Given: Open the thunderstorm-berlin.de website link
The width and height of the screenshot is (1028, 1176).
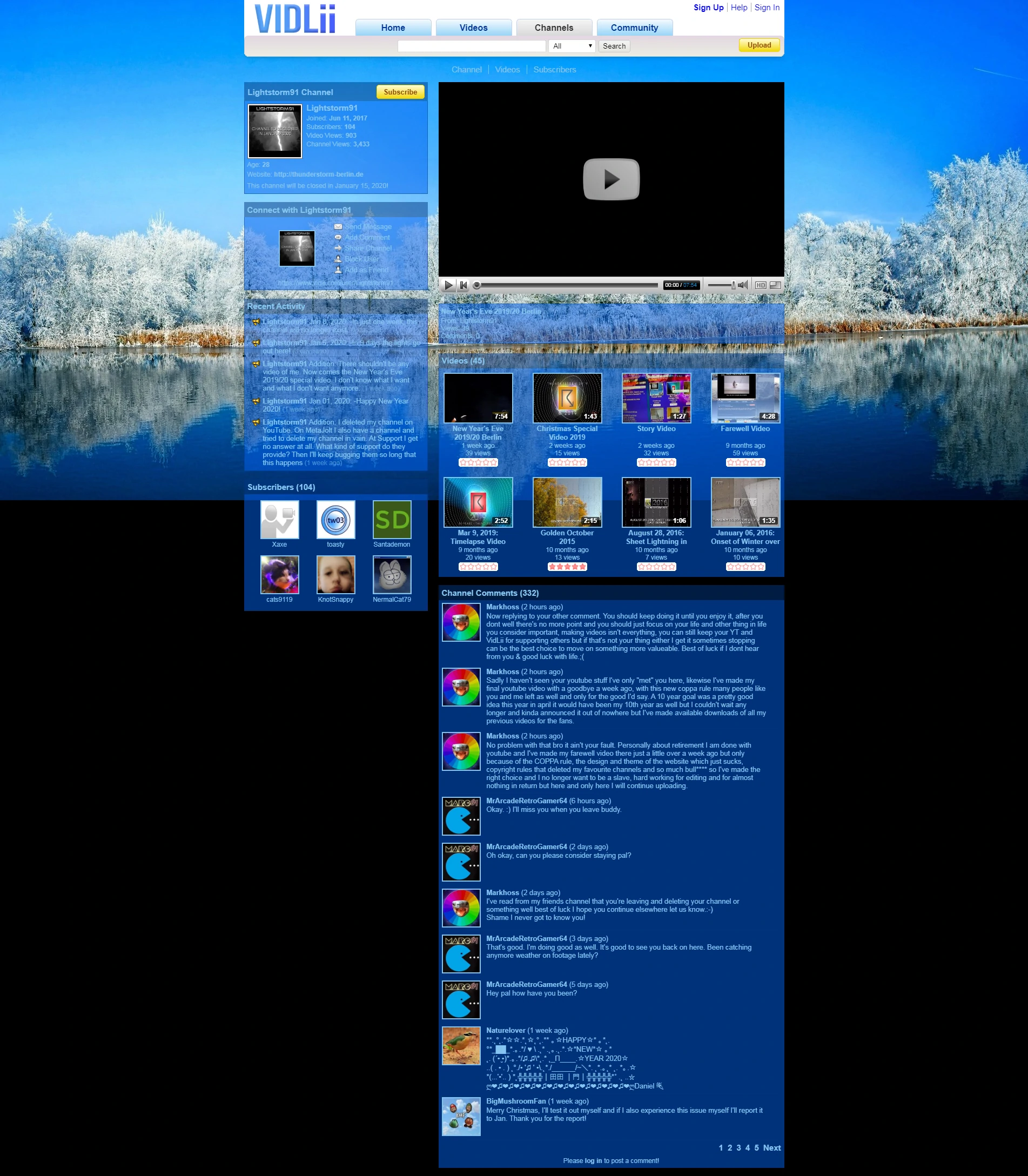Looking at the screenshot, I should coord(318,174).
